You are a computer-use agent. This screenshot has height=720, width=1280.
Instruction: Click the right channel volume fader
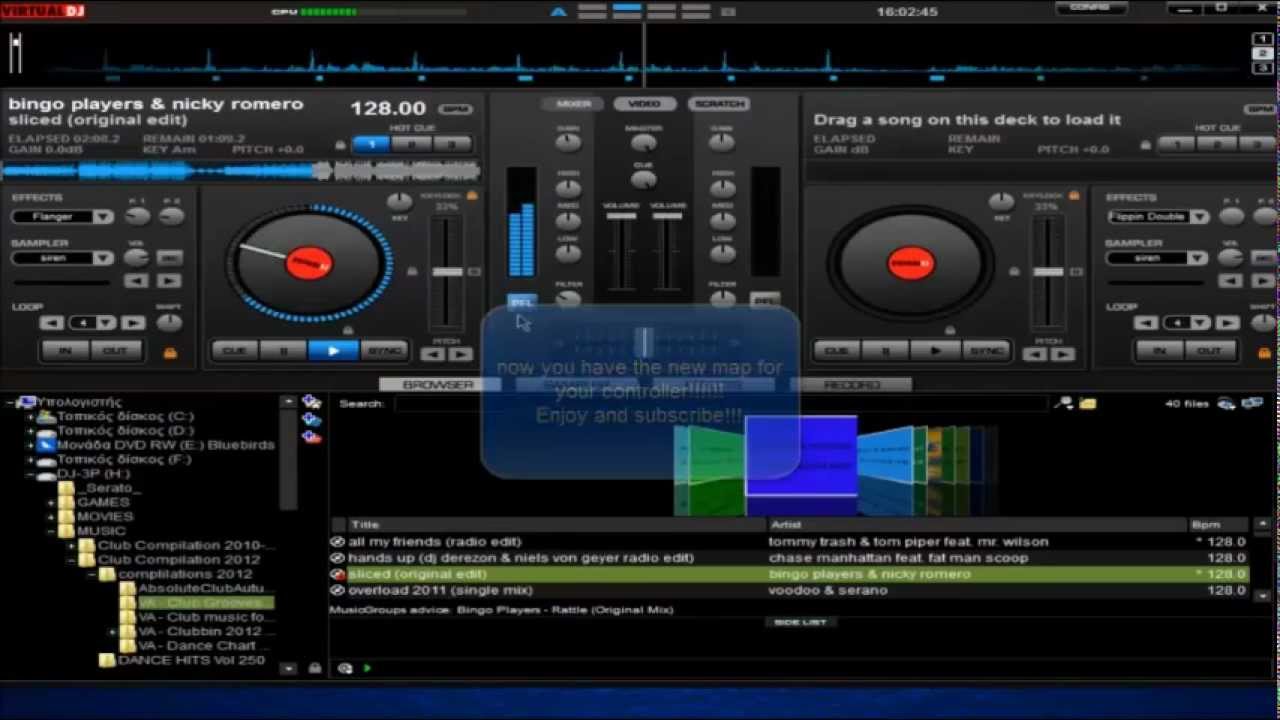pyautogui.click(x=668, y=215)
